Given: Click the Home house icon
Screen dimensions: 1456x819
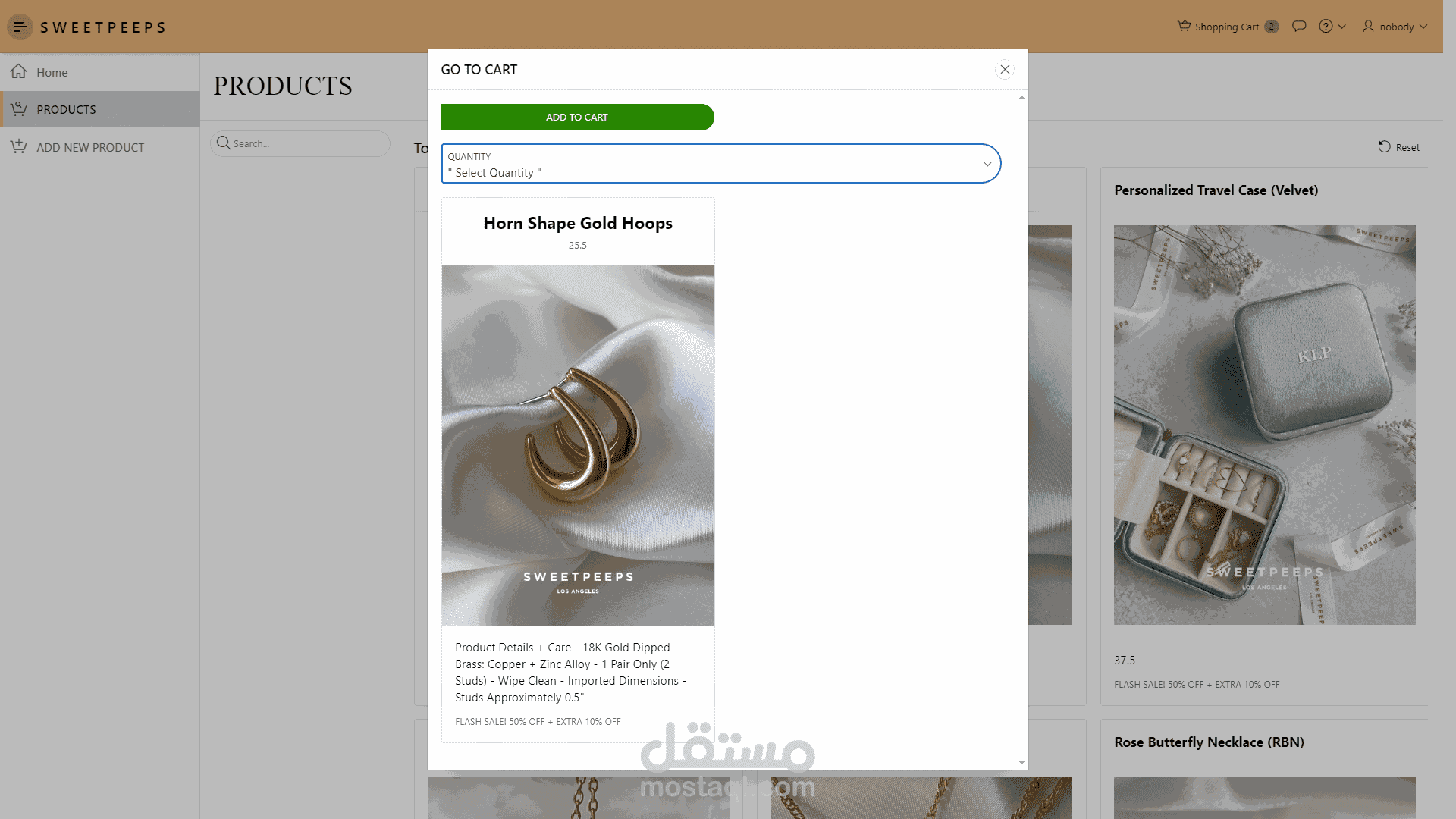Looking at the screenshot, I should tap(19, 72).
